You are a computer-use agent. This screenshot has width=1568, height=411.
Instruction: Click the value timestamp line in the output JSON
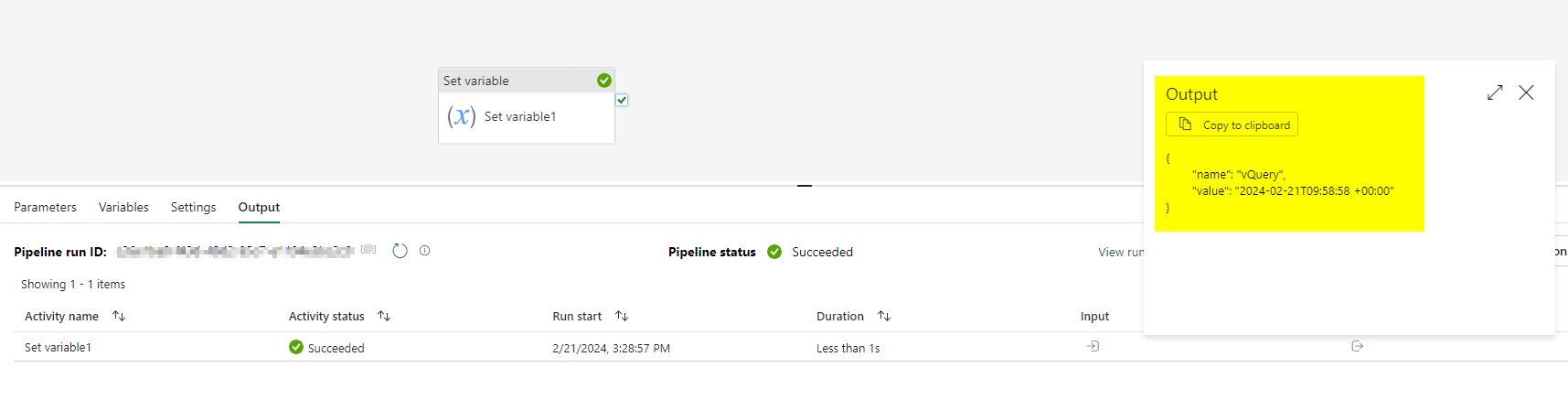click(x=1293, y=190)
